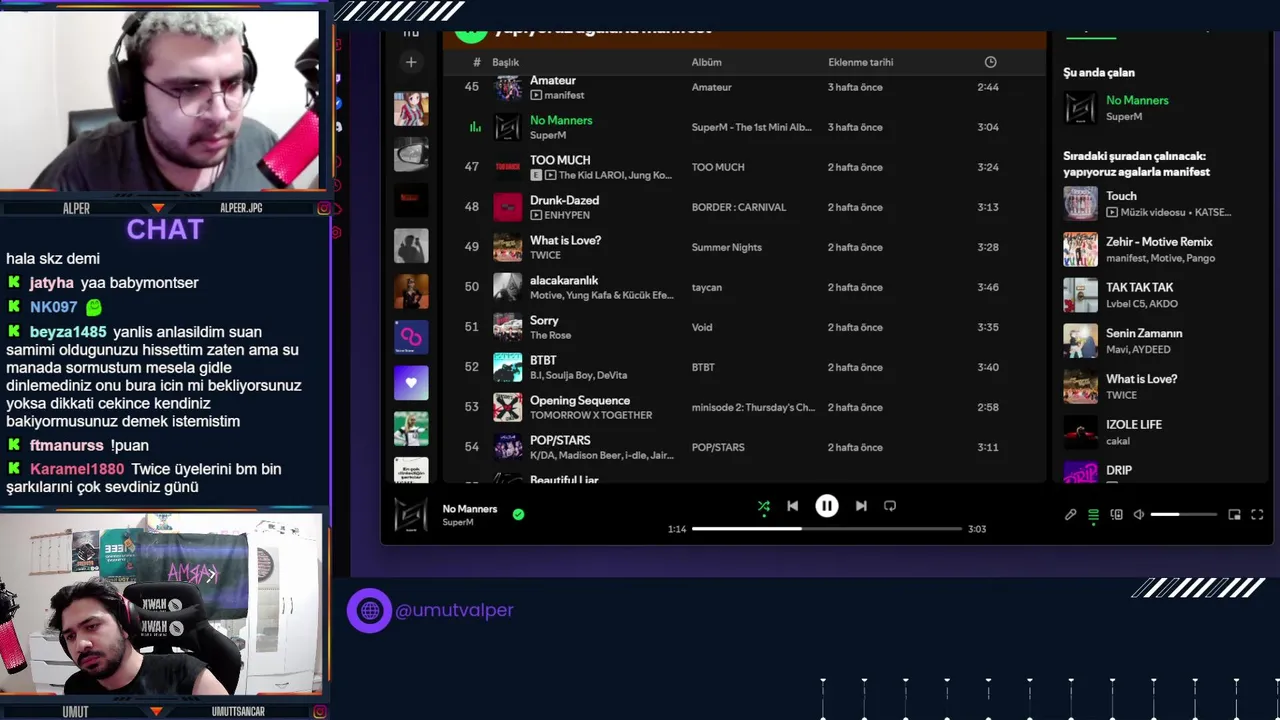The image size is (1280, 720).
Task: Open the miniplayer icon
Action: [1234, 515]
